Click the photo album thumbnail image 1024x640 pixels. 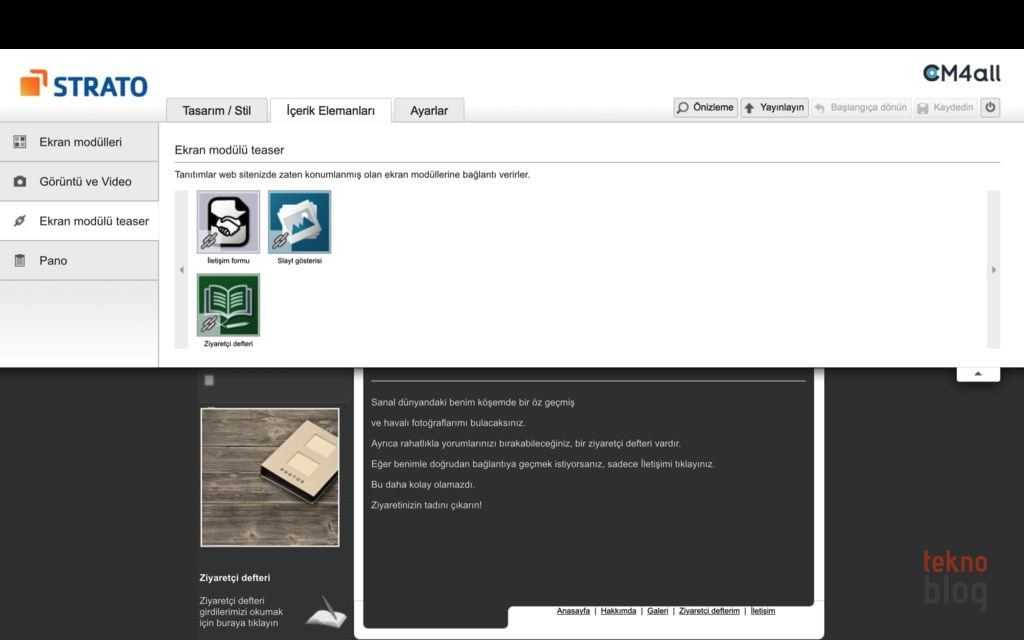(x=270, y=477)
